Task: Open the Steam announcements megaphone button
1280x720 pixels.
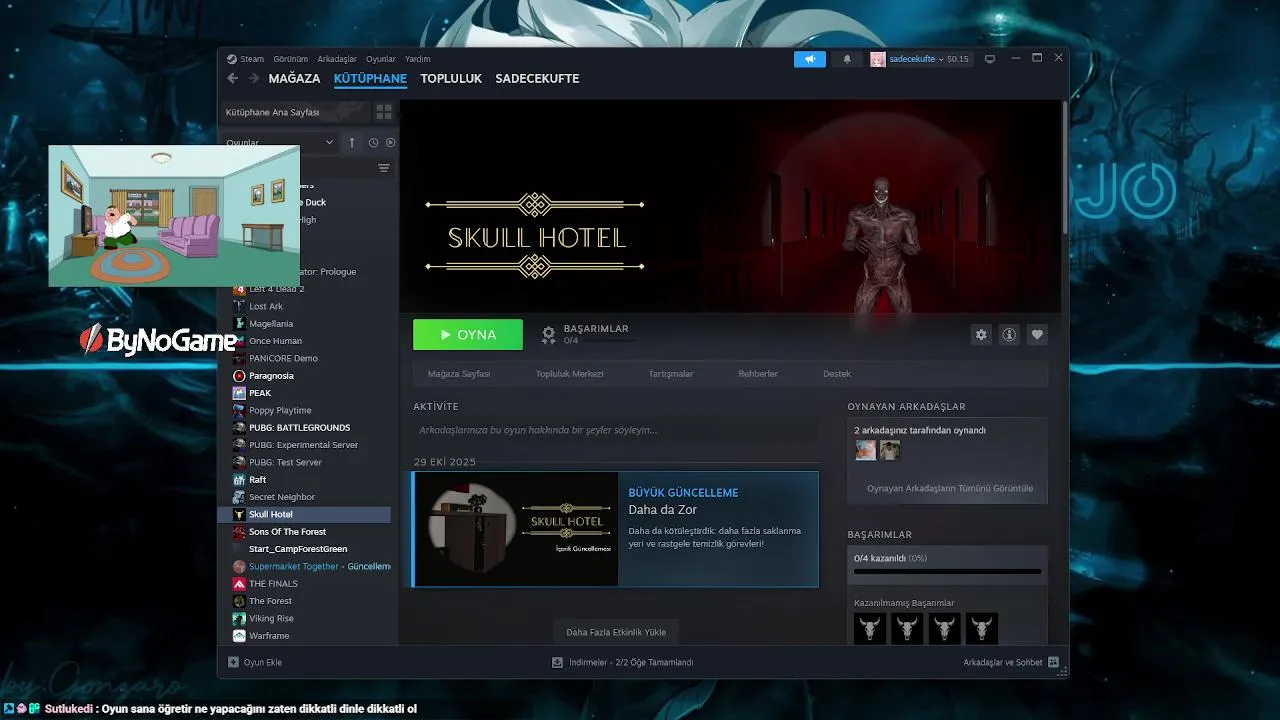Action: (810, 59)
